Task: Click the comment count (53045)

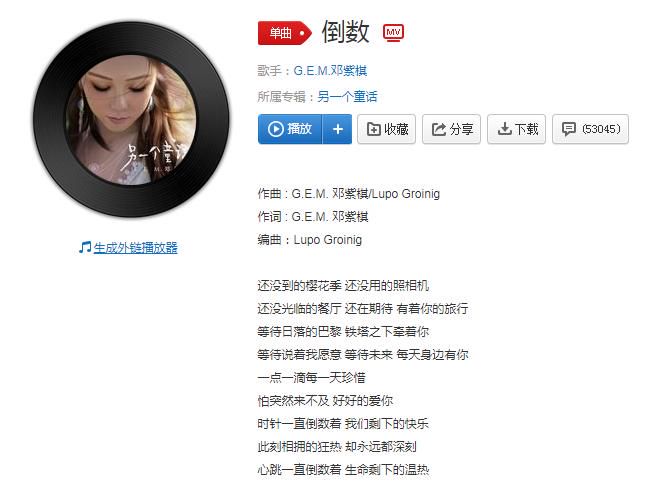Action: tap(601, 129)
